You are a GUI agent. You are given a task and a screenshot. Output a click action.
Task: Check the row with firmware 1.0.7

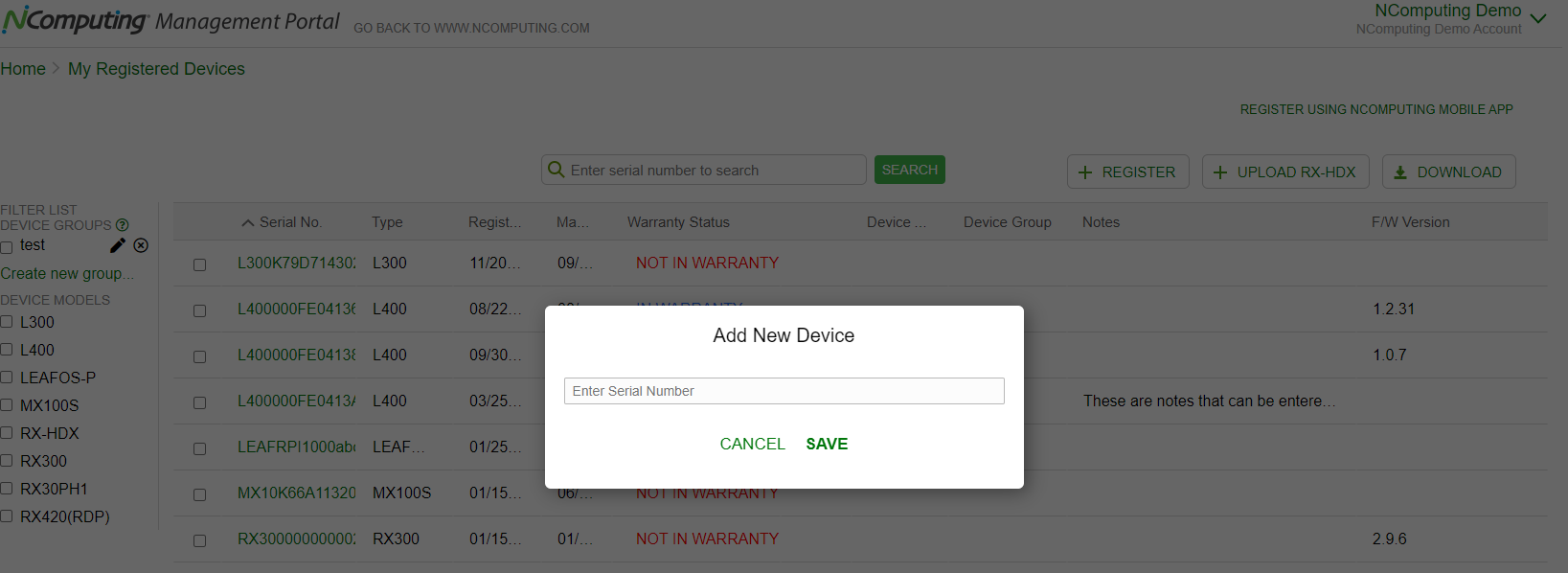point(199,356)
